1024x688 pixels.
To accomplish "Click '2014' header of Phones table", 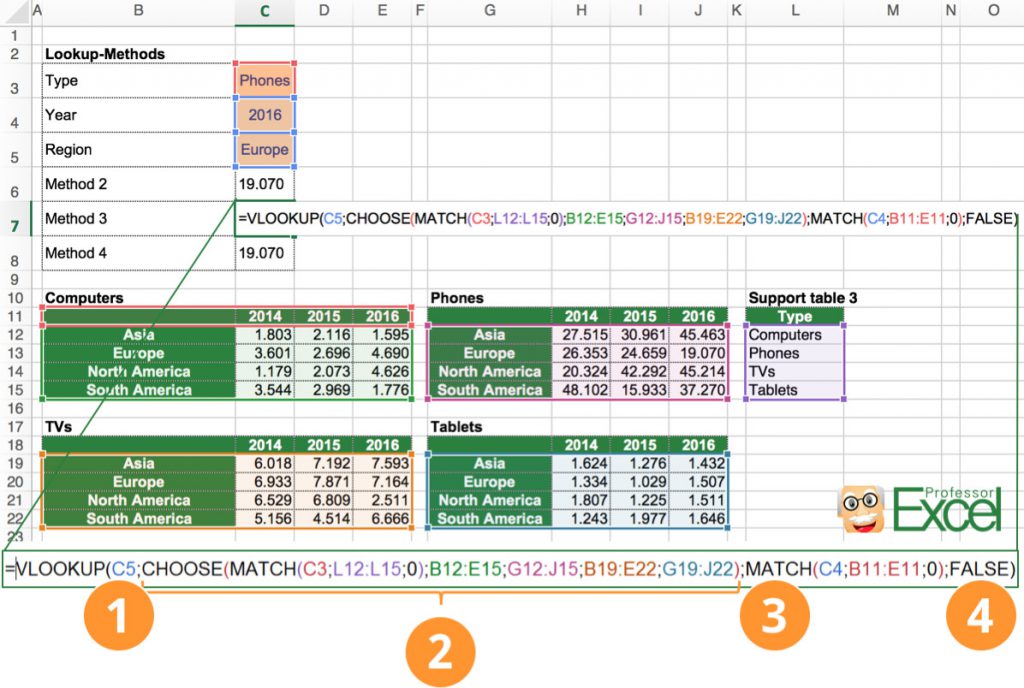I will point(581,317).
